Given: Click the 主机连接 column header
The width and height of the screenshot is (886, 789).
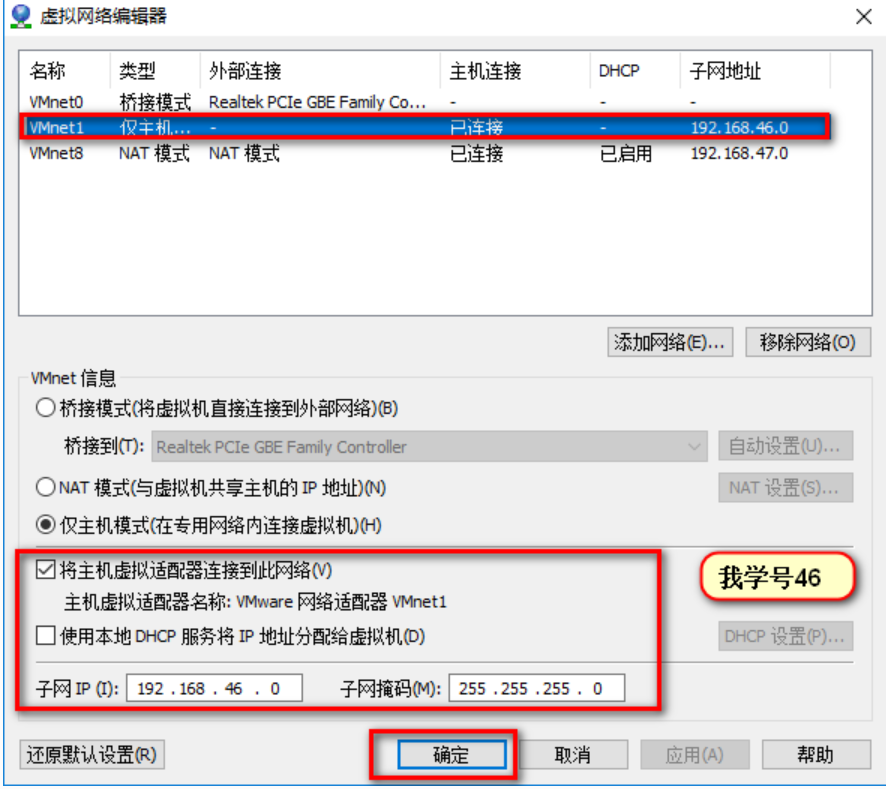Looking at the screenshot, I should [515, 71].
